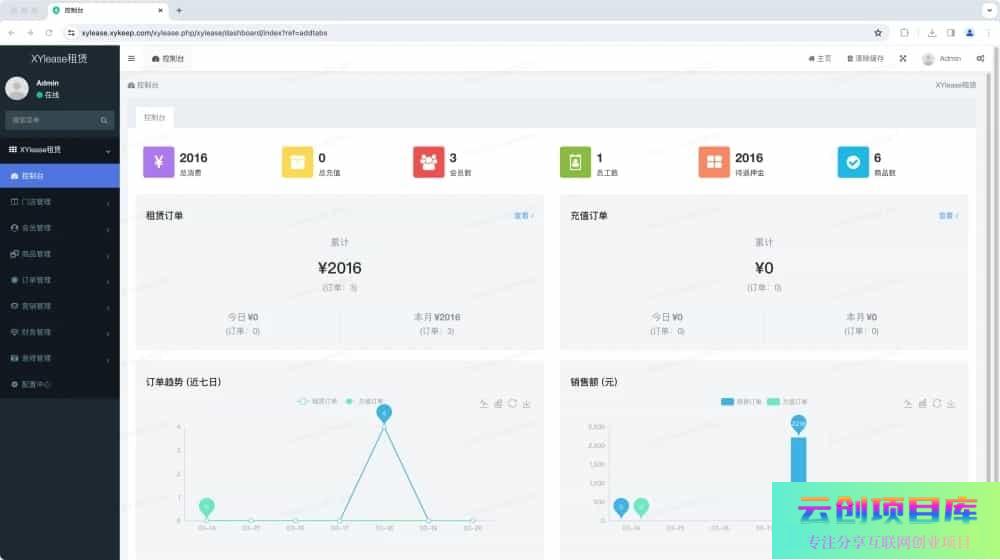This screenshot has width=1000, height=560.
Task: Click the 清除缓存 button in top bar
Action: 865,58
